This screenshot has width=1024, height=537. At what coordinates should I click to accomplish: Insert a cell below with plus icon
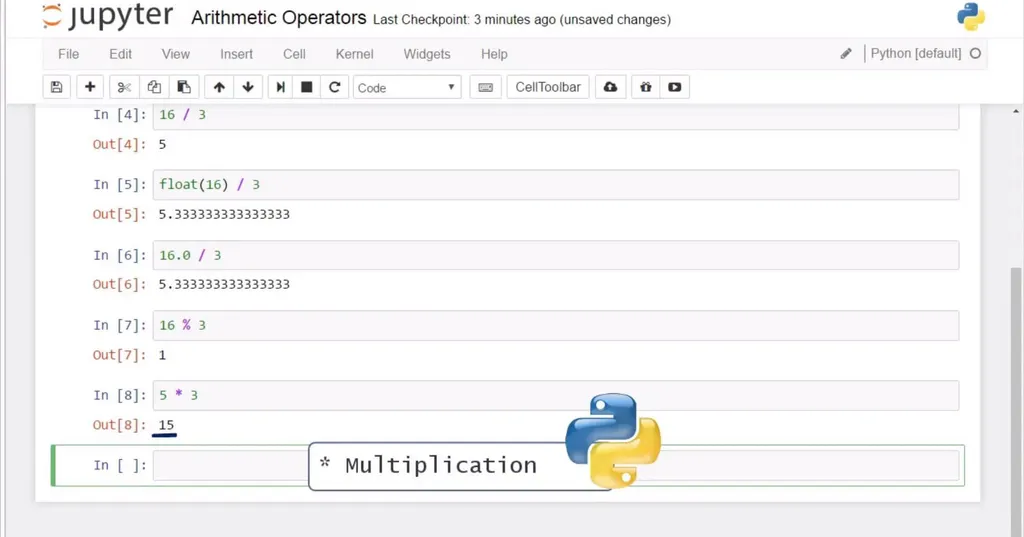coord(90,87)
